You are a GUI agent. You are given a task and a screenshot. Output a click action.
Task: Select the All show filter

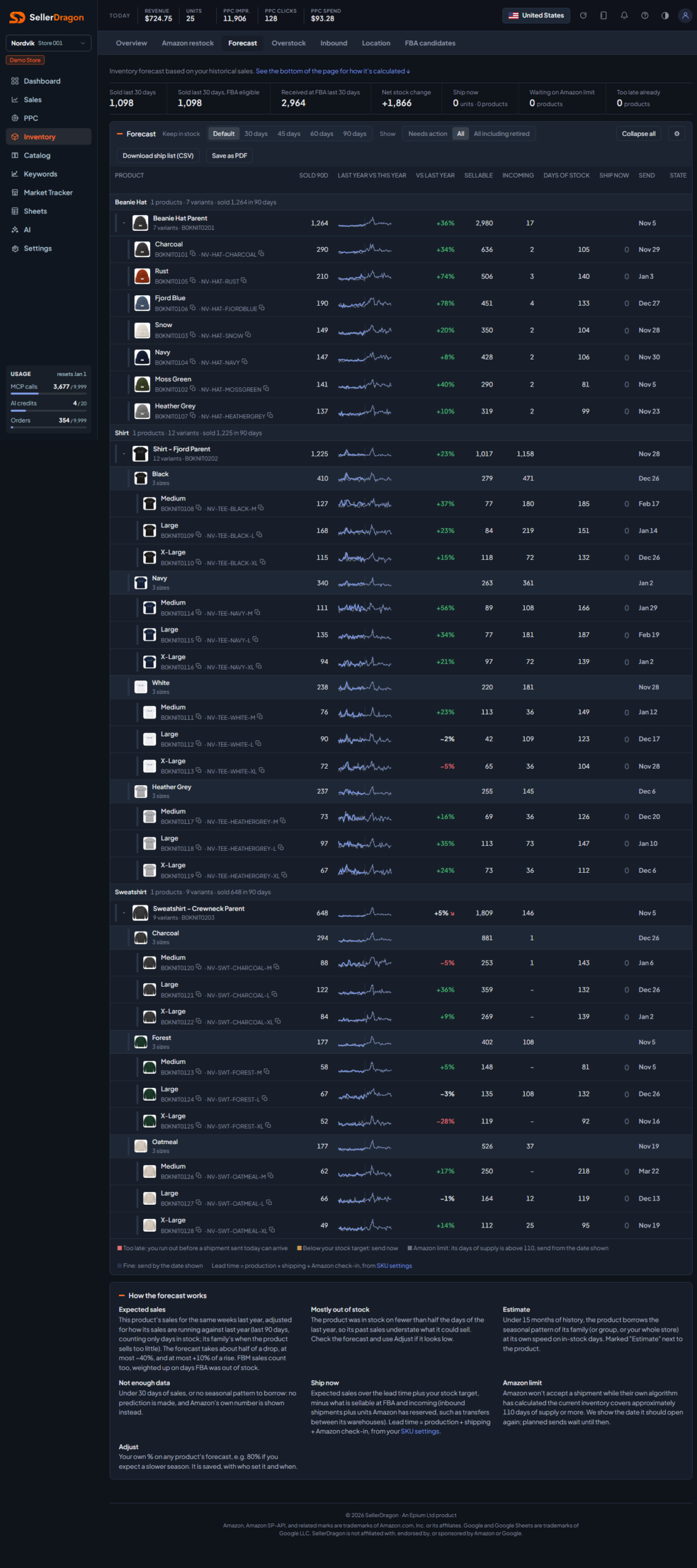point(461,134)
